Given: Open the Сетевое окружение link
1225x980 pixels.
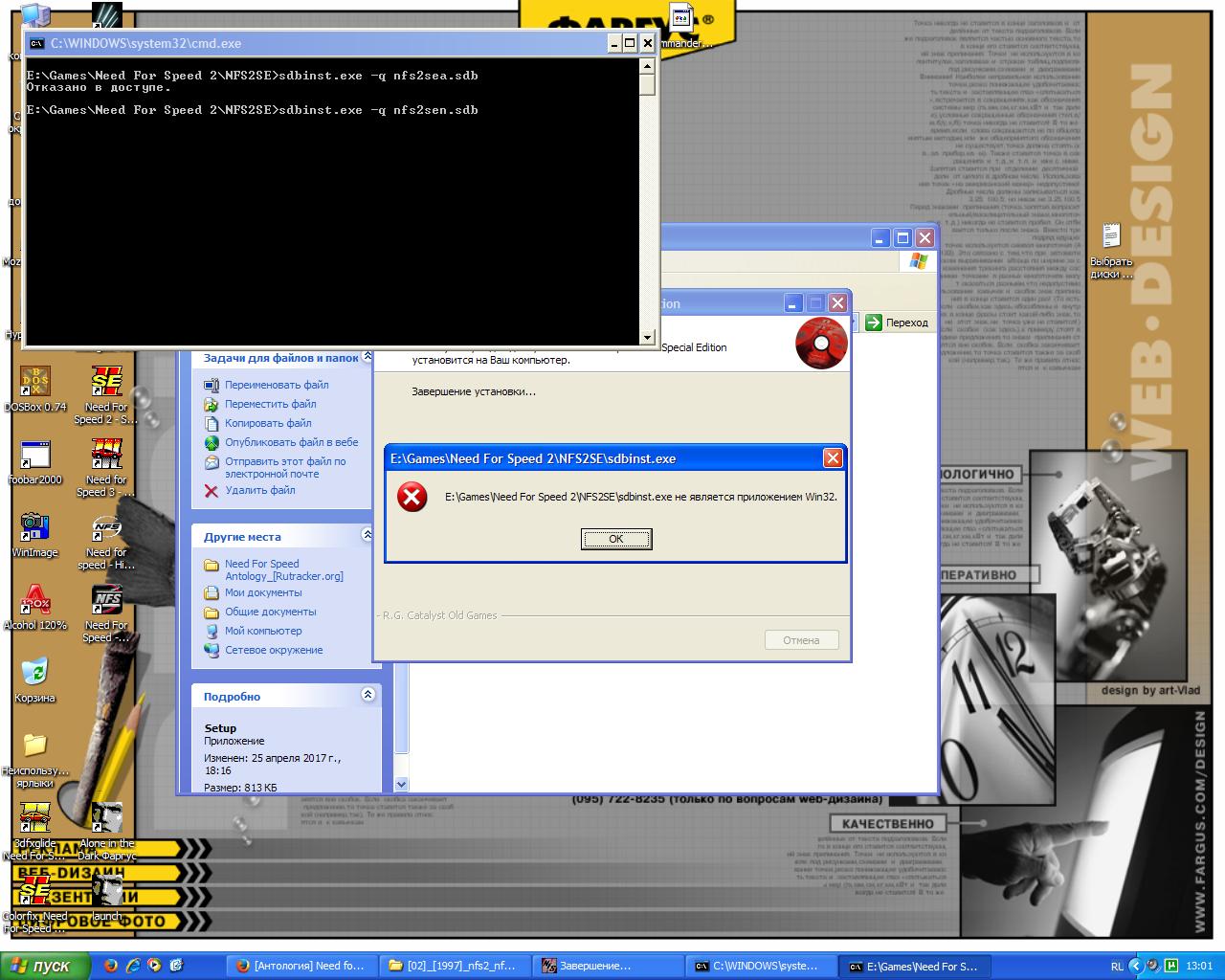Looking at the screenshot, I should click(274, 650).
